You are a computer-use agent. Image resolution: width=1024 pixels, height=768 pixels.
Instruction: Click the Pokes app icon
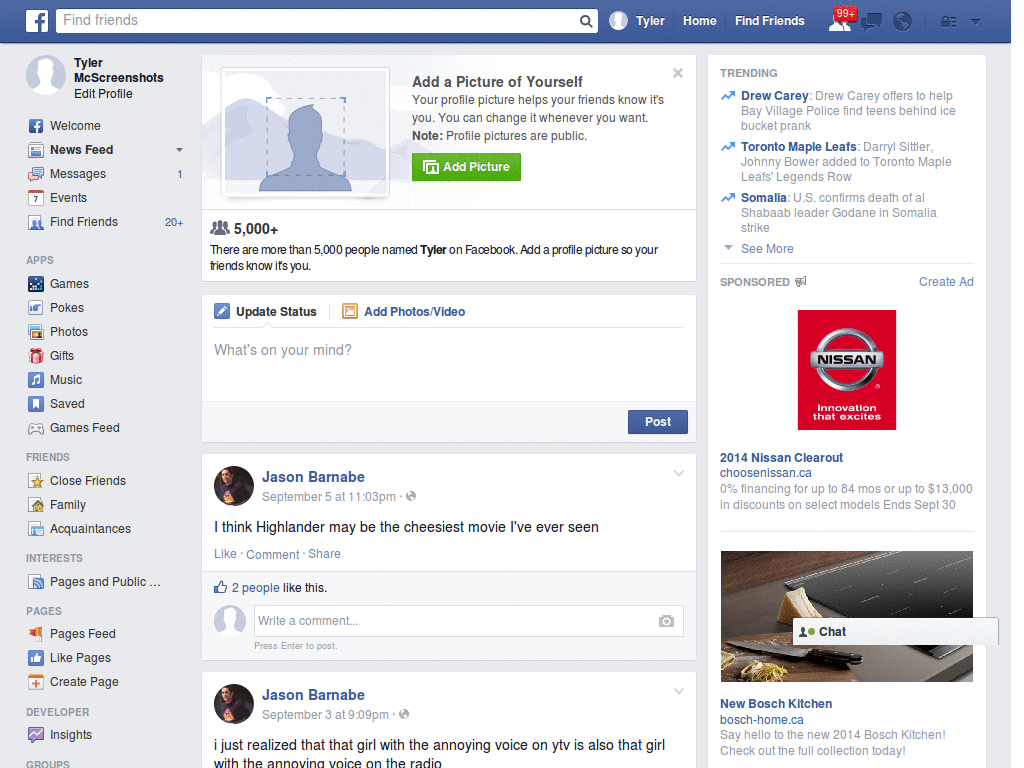[36, 308]
